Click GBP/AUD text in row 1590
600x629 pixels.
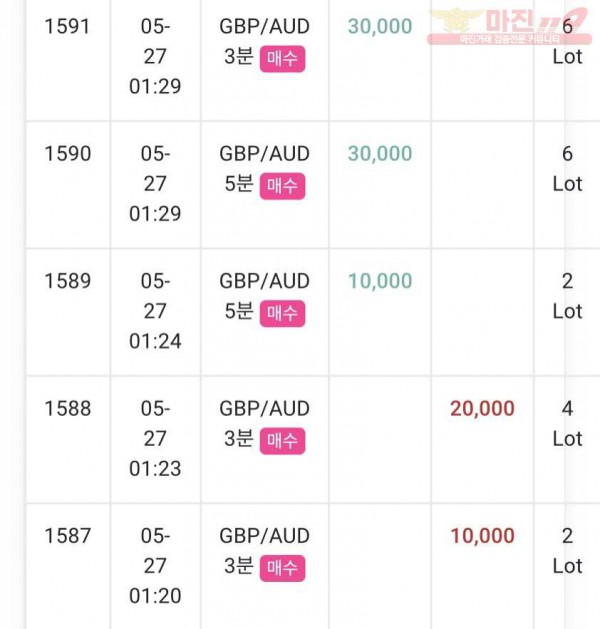click(x=264, y=154)
